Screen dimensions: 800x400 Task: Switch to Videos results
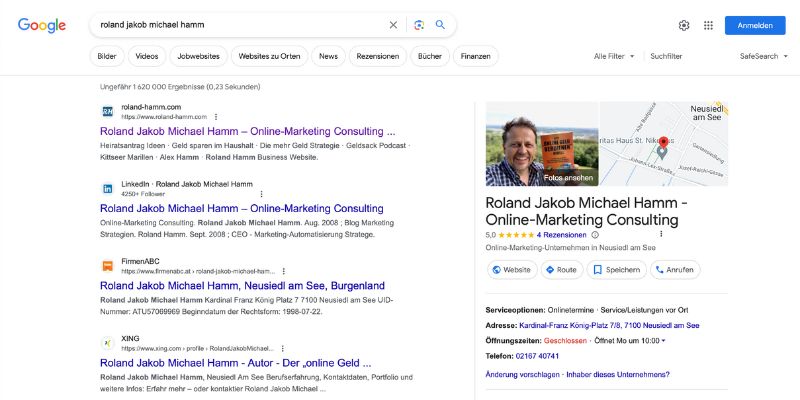pos(147,56)
